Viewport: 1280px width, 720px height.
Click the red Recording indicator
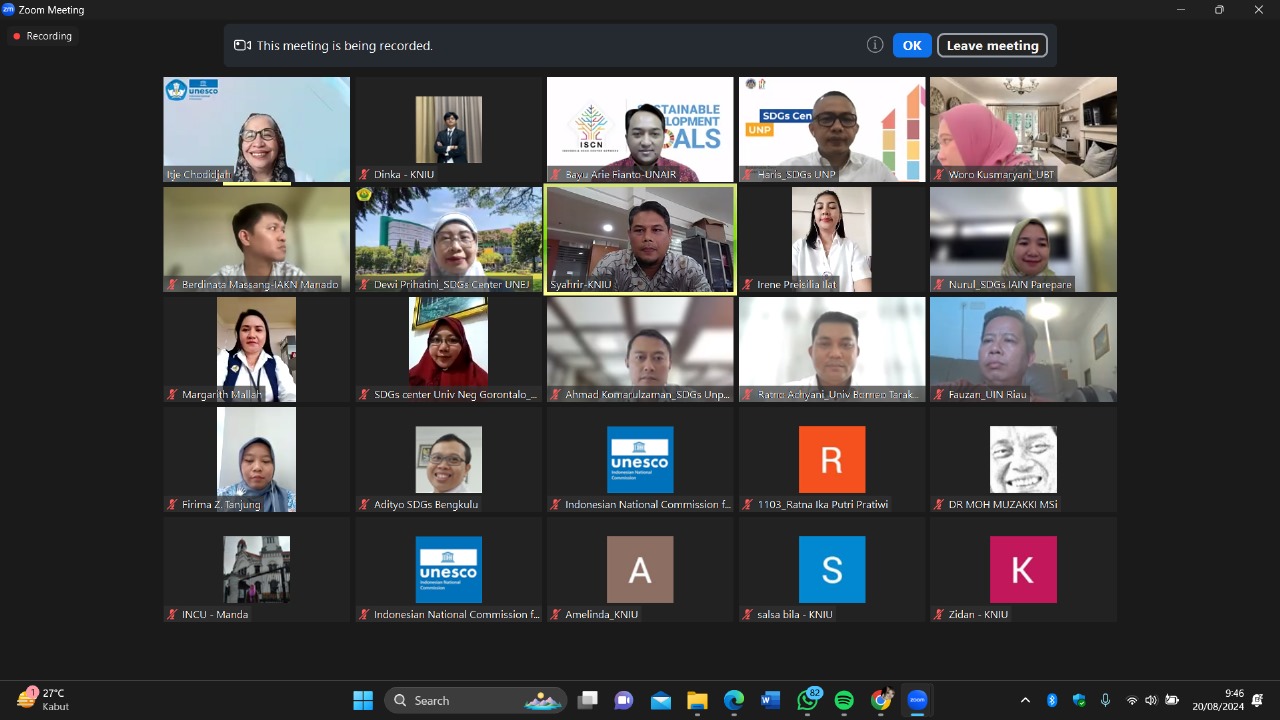point(42,36)
